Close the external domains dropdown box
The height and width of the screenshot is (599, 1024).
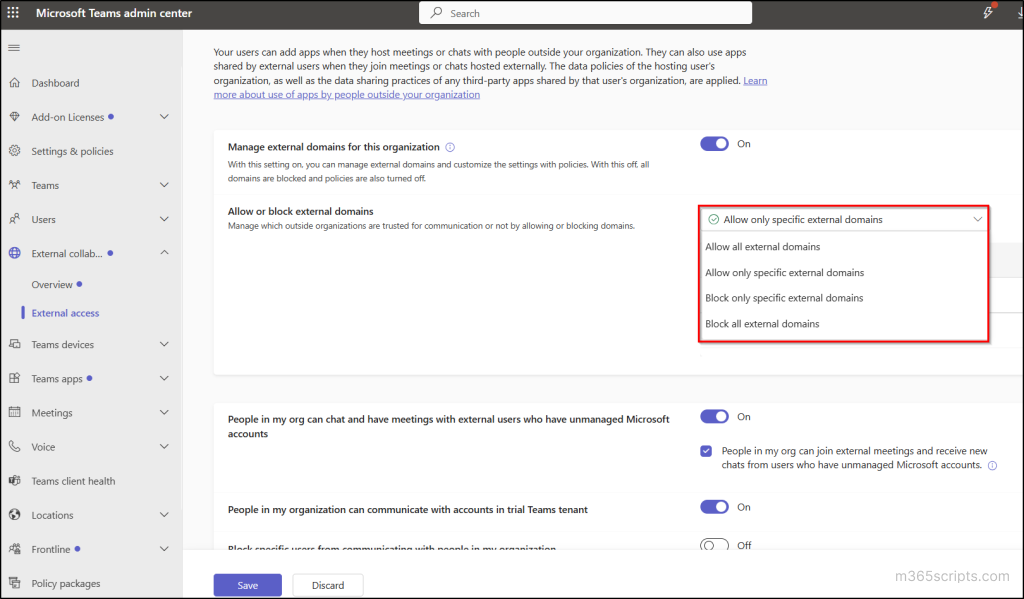click(x=844, y=219)
